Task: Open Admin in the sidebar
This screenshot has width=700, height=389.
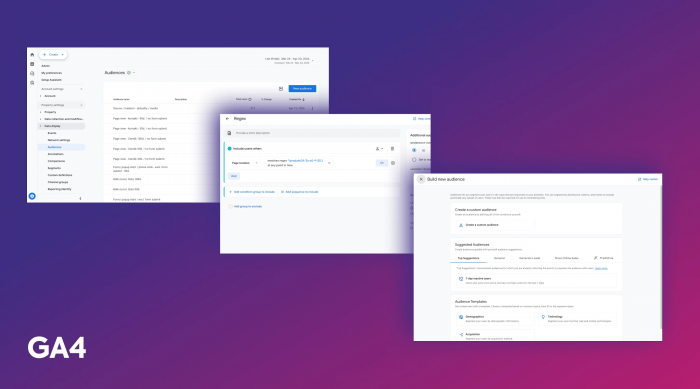Action: coord(46,66)
